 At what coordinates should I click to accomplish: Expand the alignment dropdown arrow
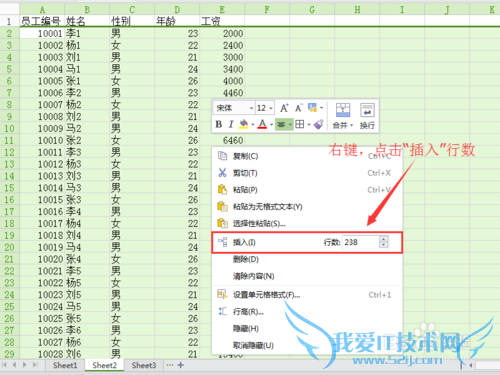[x=290, y=125]
